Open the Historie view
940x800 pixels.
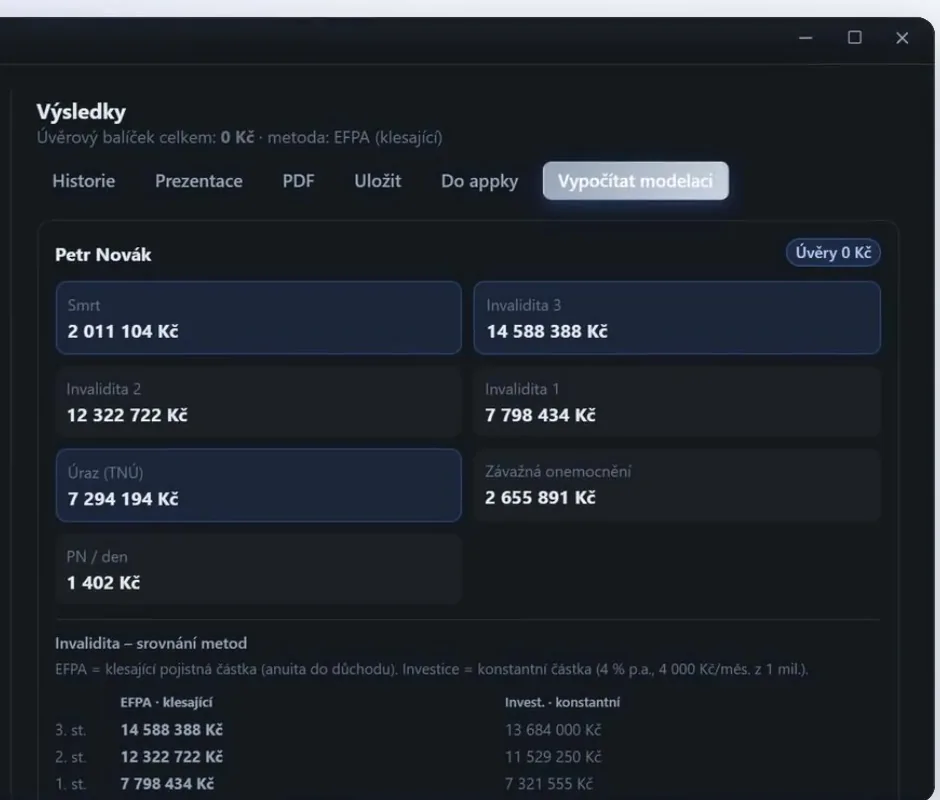(83, 181)
